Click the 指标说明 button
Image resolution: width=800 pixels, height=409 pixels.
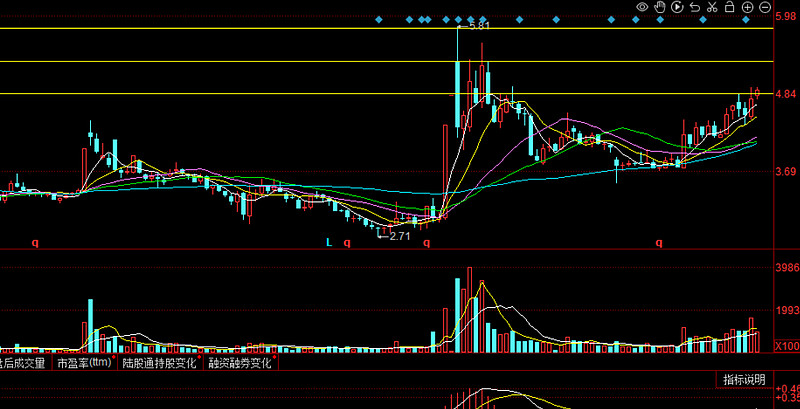744,379
